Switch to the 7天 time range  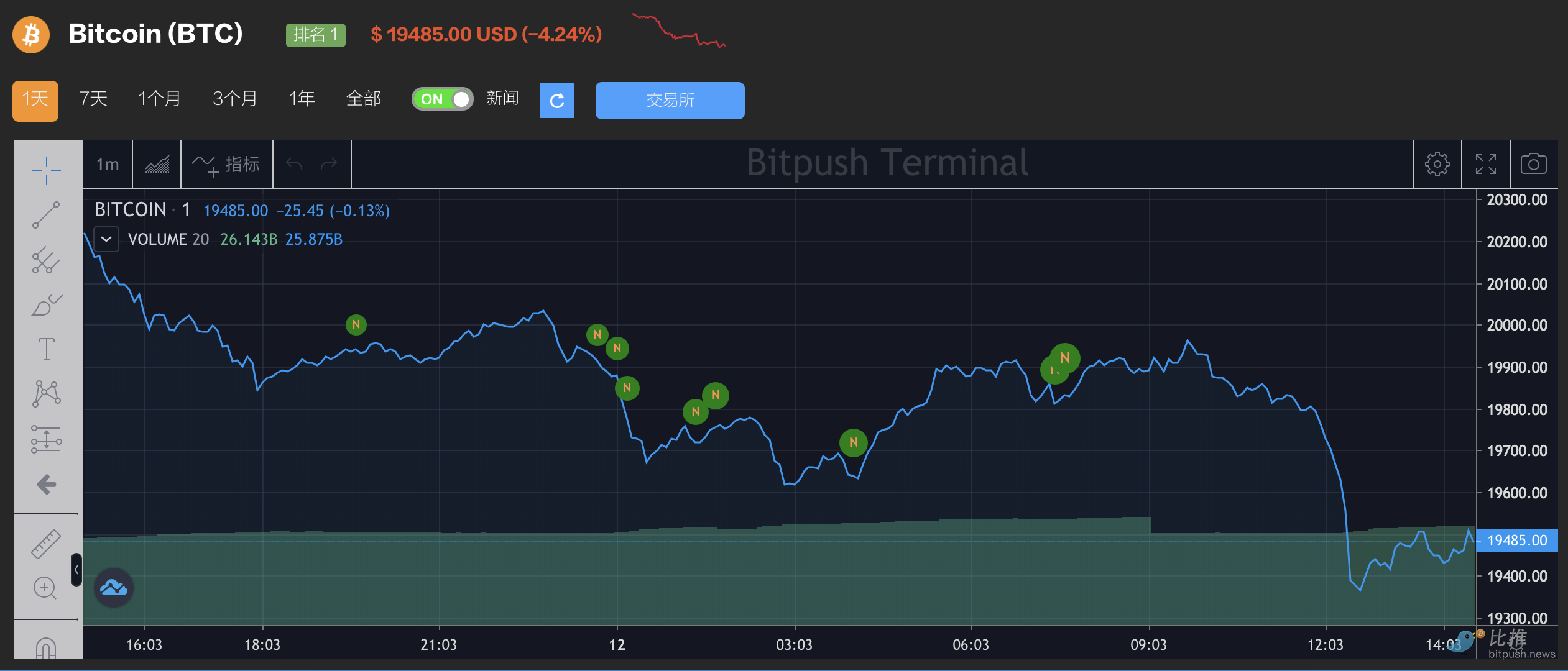click(93, 99)
